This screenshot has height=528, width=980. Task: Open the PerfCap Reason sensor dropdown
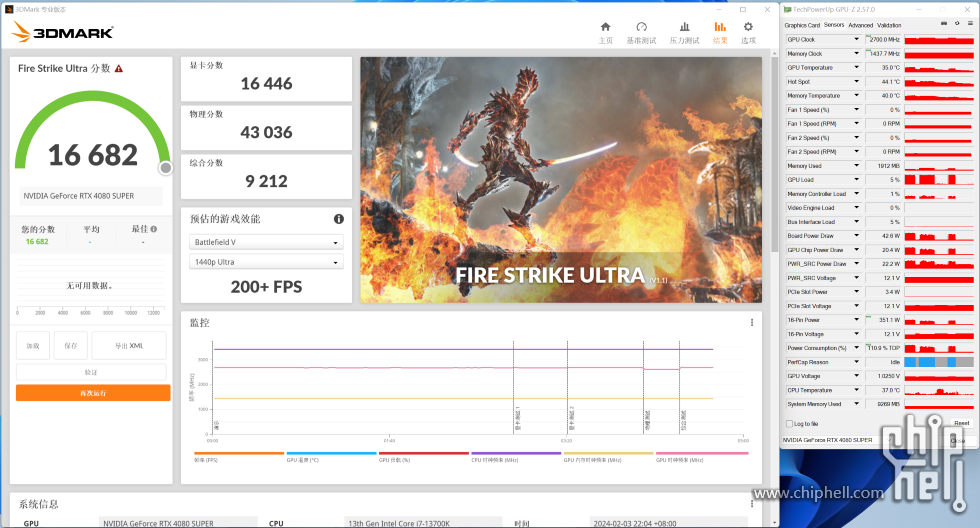pyautogui.click(x=856, y=362)
